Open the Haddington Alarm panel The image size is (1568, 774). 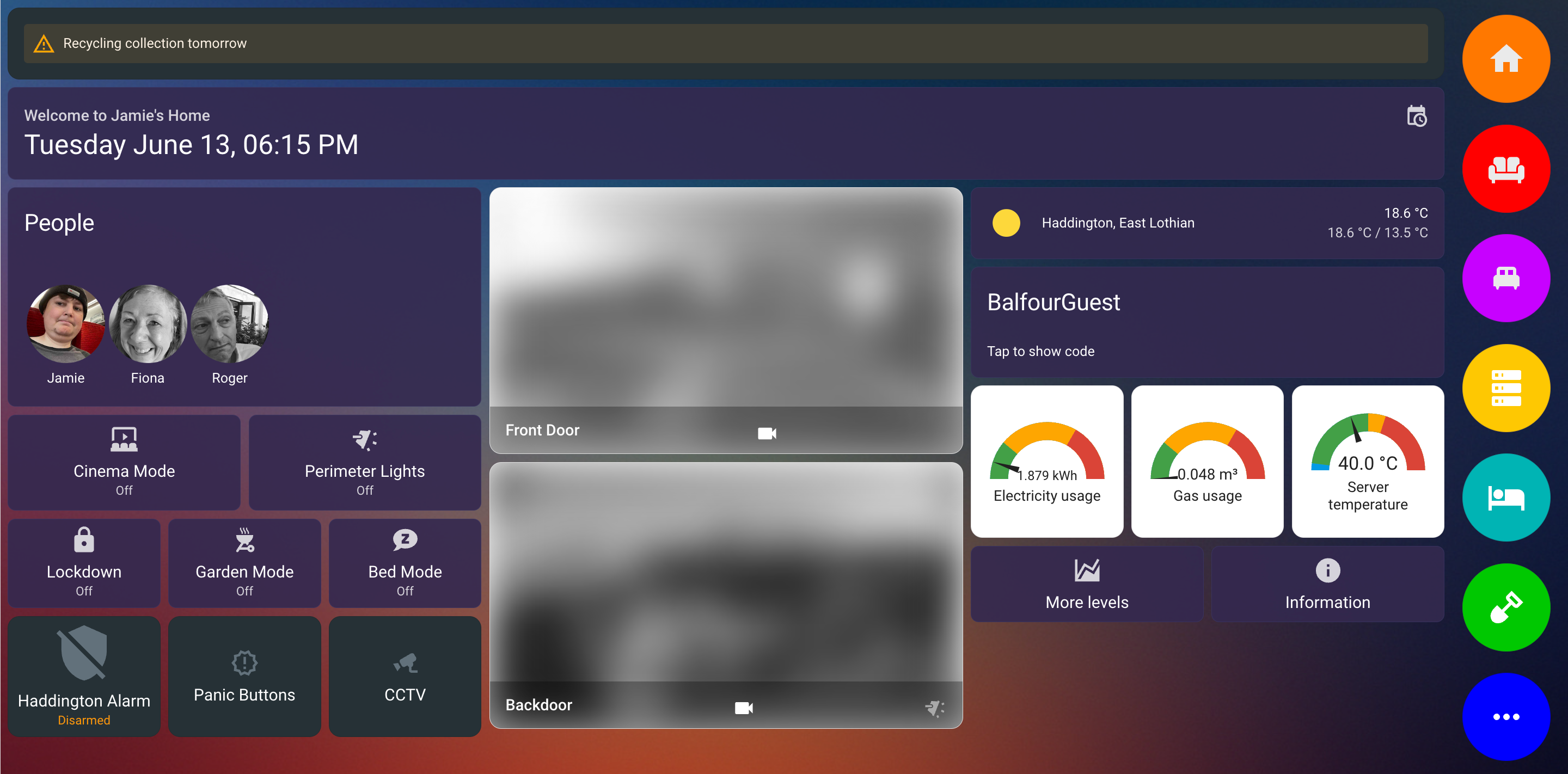pos(84,677)
